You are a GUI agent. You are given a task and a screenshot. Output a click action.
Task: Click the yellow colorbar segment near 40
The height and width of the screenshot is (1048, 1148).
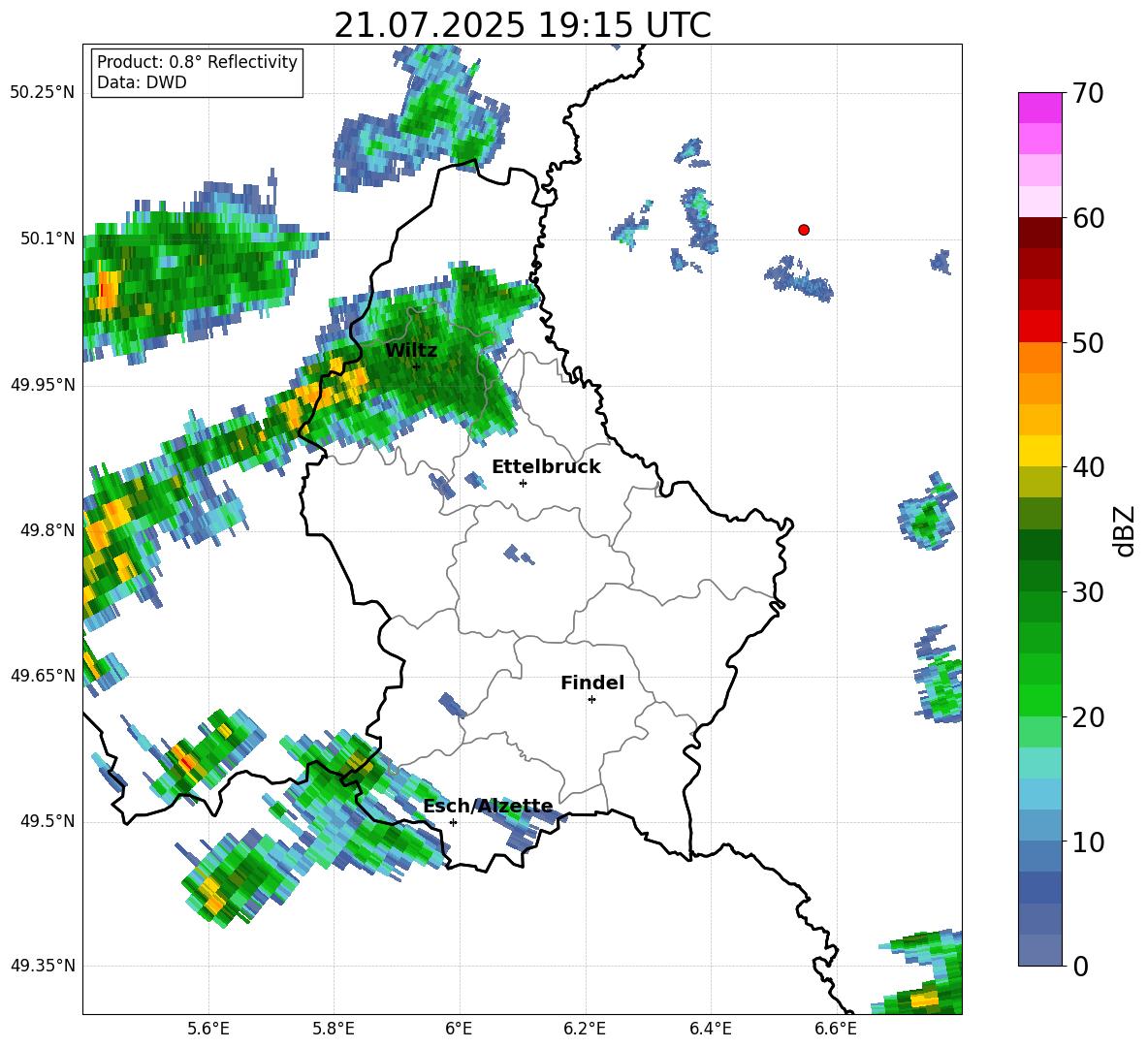coord(1039,452)
